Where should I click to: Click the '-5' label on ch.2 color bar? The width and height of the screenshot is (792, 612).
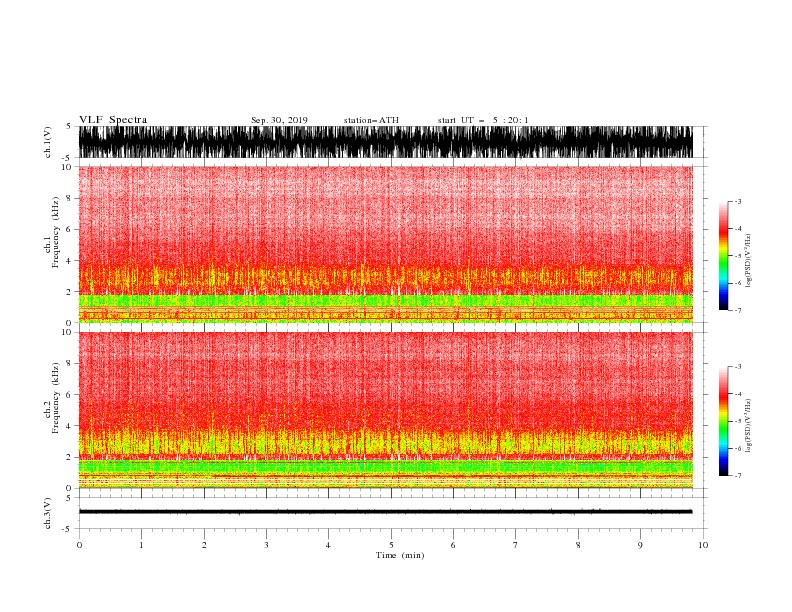[x=738, y=421]
